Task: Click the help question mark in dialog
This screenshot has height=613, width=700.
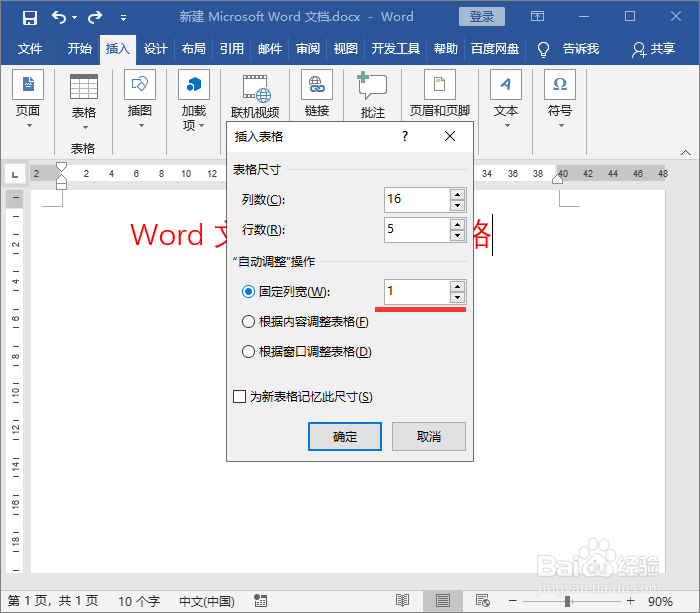Action: [x=404, y=136]
